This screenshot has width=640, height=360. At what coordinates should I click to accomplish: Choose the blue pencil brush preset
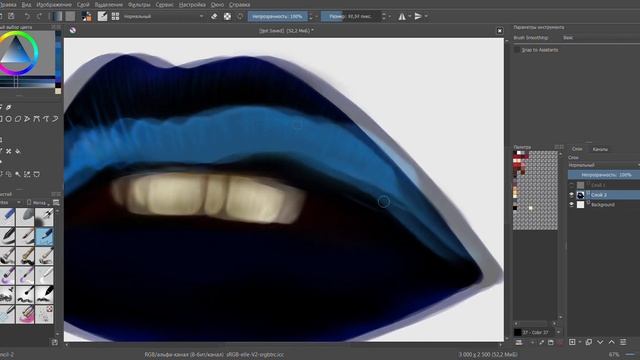(x=7, y=217)
